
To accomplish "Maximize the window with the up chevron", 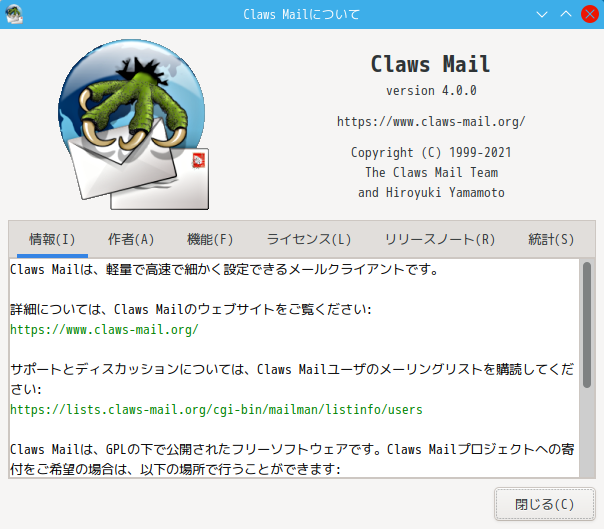I will click(x=565, y=15).
